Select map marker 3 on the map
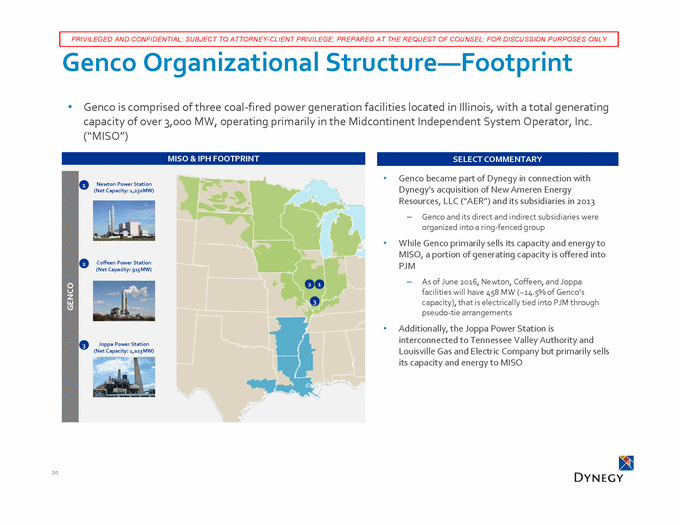The width and height of the screenshot is (680, 525). click(x=314, y=301)
